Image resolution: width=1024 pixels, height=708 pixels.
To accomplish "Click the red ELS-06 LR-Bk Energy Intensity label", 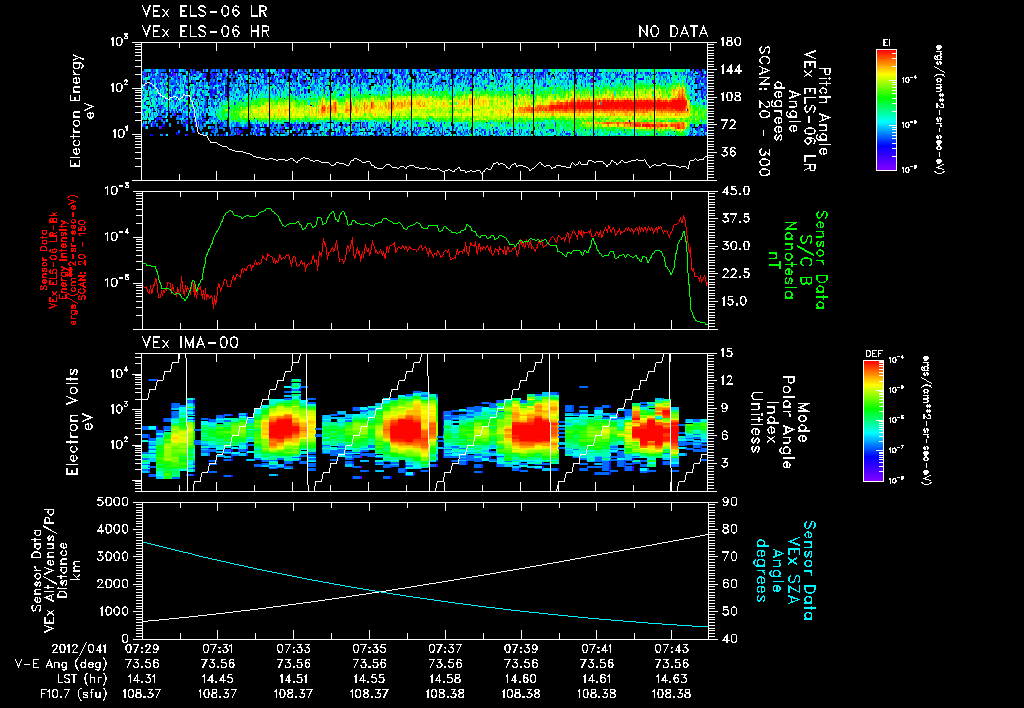I will [64, 259].
